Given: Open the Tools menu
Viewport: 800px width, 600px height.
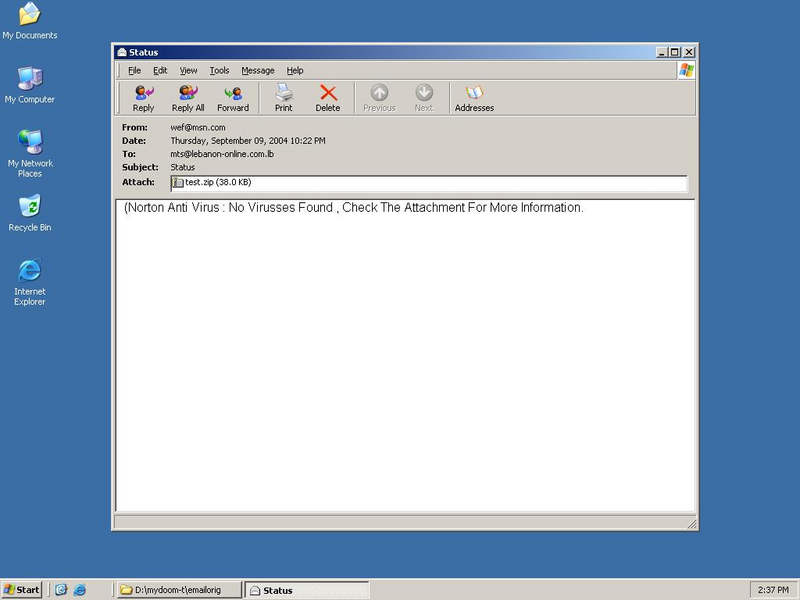Looking at the screenshot, I should (219, 70).
